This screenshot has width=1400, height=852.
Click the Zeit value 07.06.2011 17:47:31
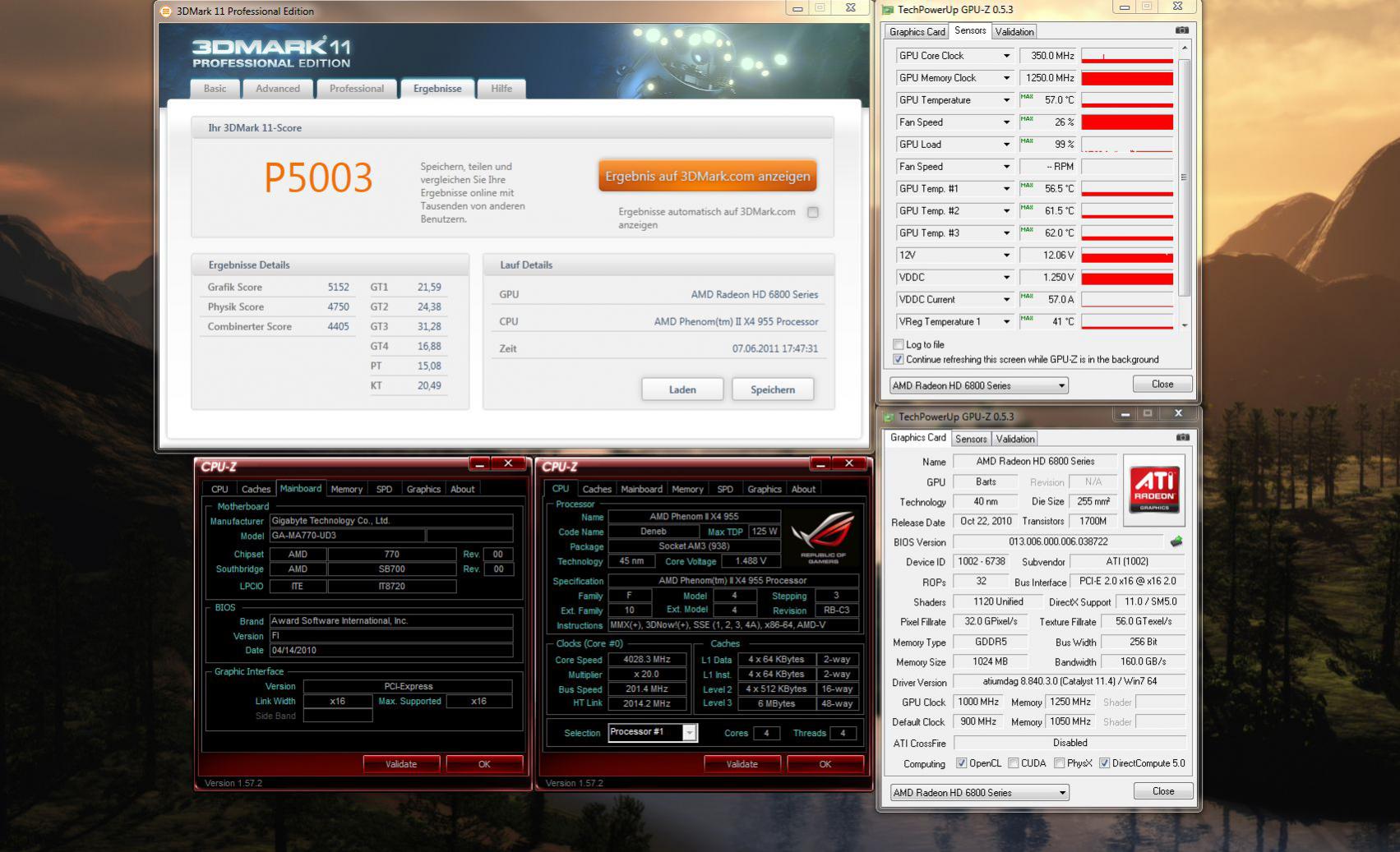pyautogui.click(x=775, y=348)
